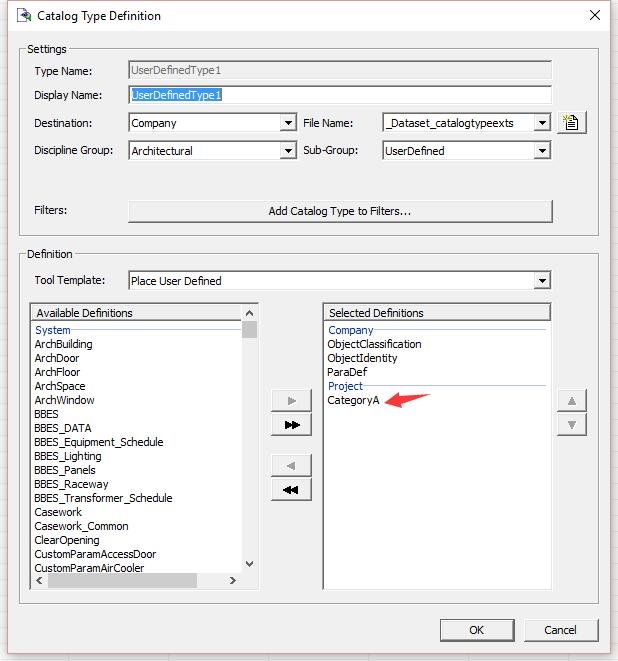
Task: Expand the Sub-Group dropdown
Action: pyautogui.click(x=542, y=150)
